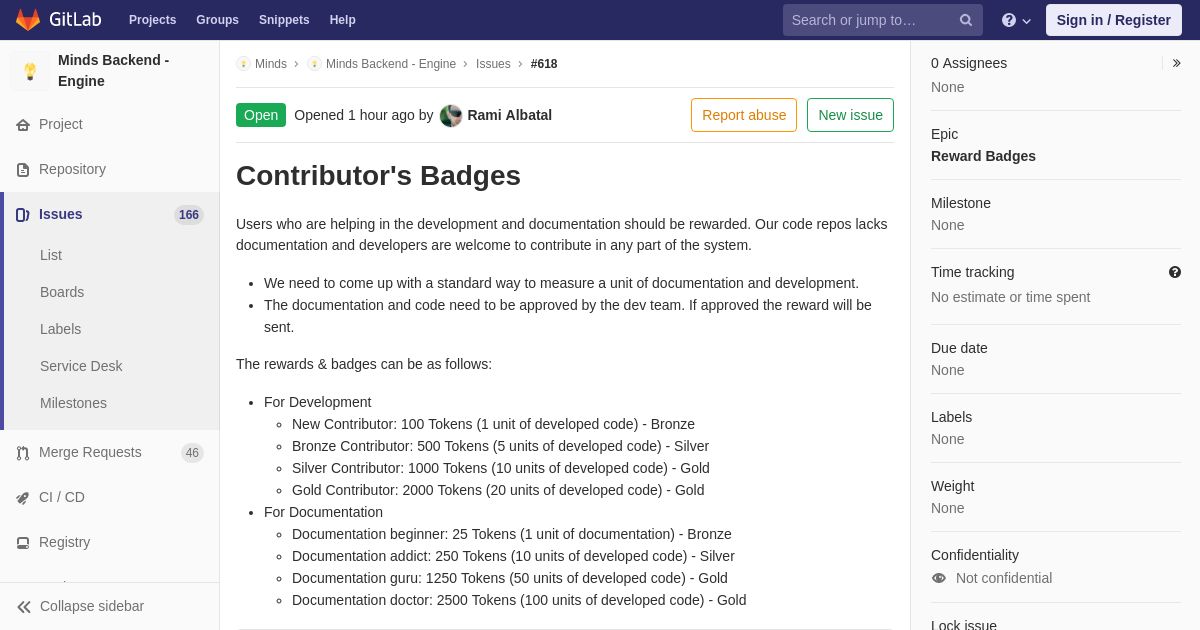Open the Minds Backend - Engine breadcrumb link
The image size is (1200, 630).
tap(391, 64)
